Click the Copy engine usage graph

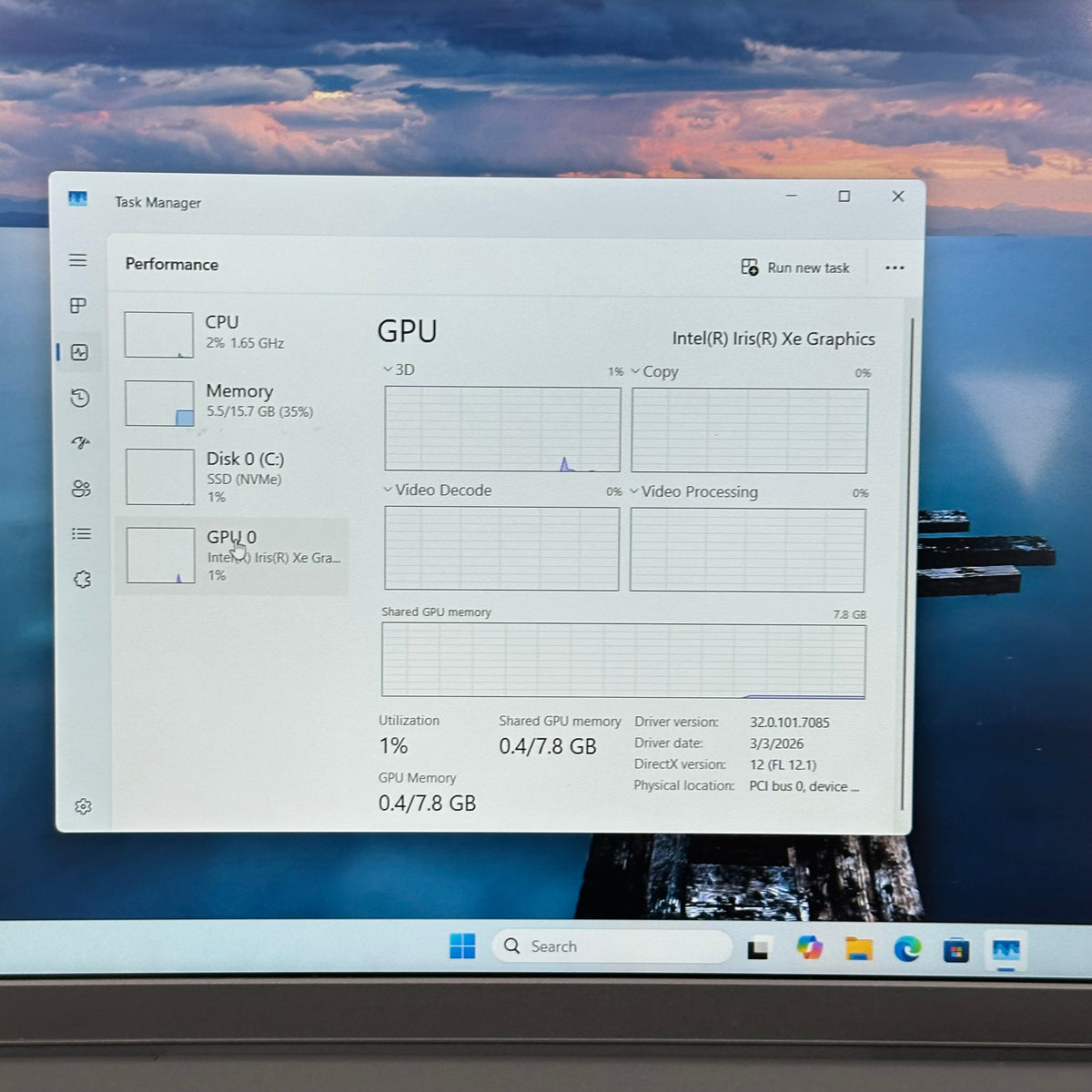750,430
